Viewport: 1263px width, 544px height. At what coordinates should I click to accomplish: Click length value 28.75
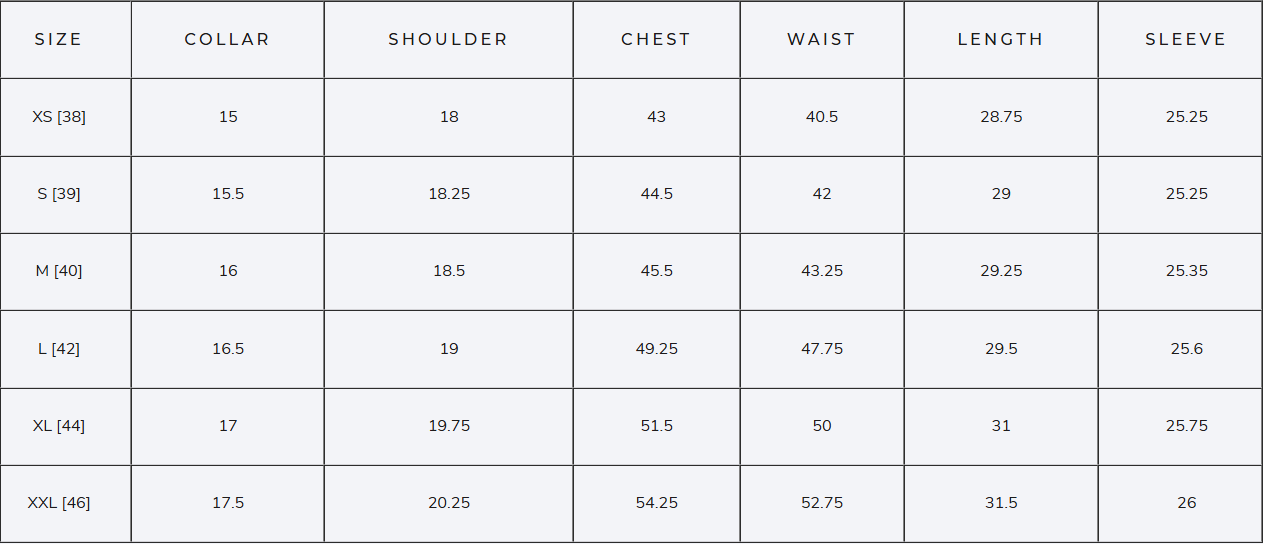pyautogui.click(x=1001, y=117)
